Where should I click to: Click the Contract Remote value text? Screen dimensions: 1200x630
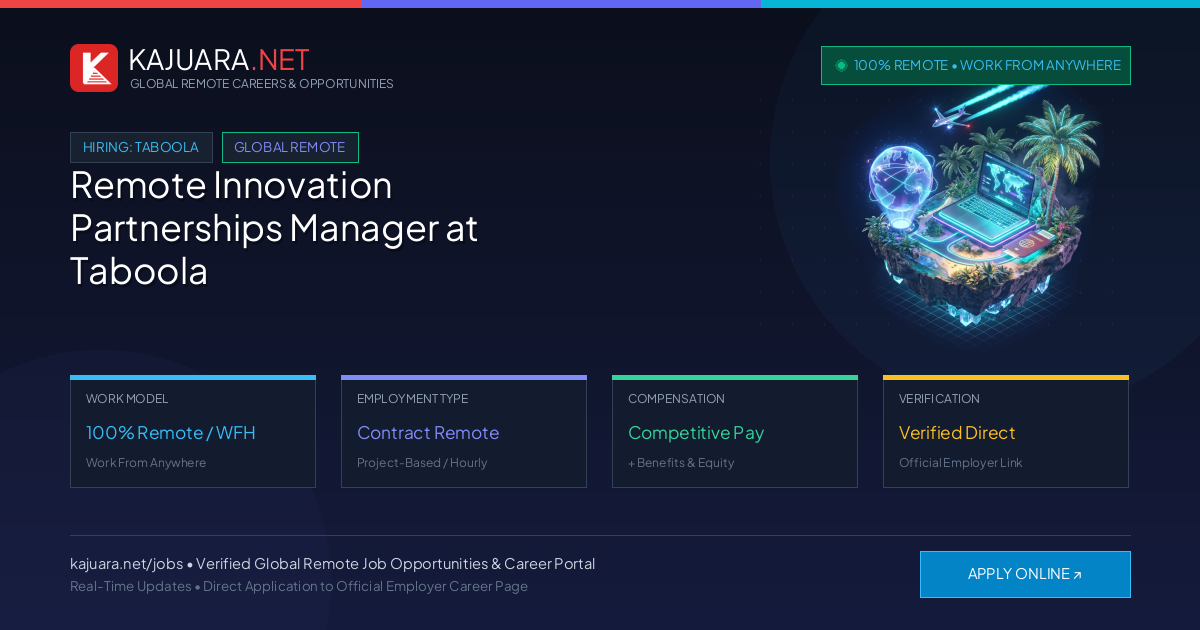428,433
